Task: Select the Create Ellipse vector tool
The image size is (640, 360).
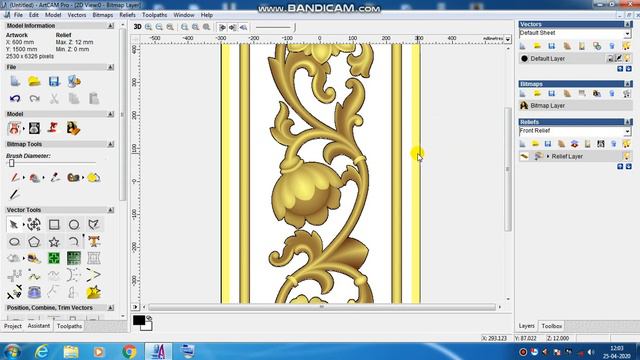Action: pos(14,242)
